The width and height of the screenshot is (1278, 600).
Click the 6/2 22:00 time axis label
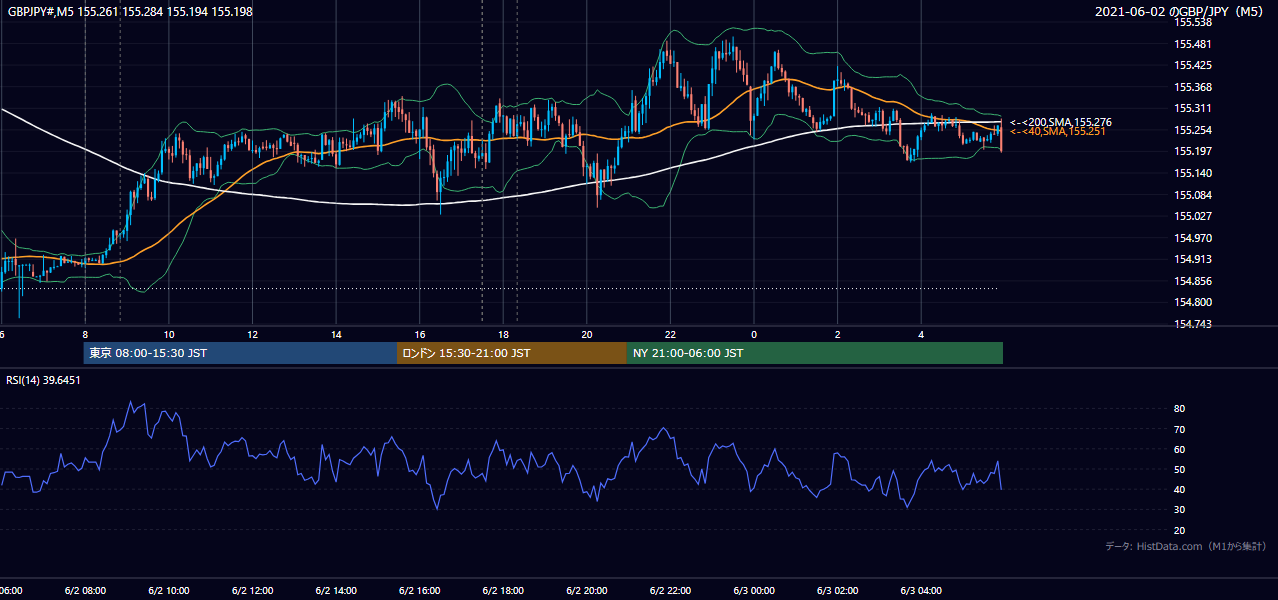[x=670, y=591]
